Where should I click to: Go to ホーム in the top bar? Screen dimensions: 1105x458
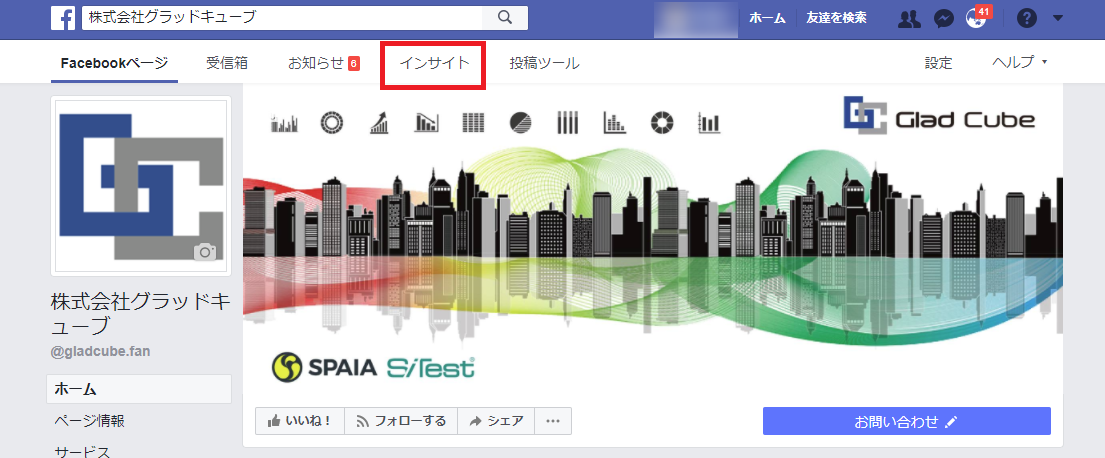[767, 18]
